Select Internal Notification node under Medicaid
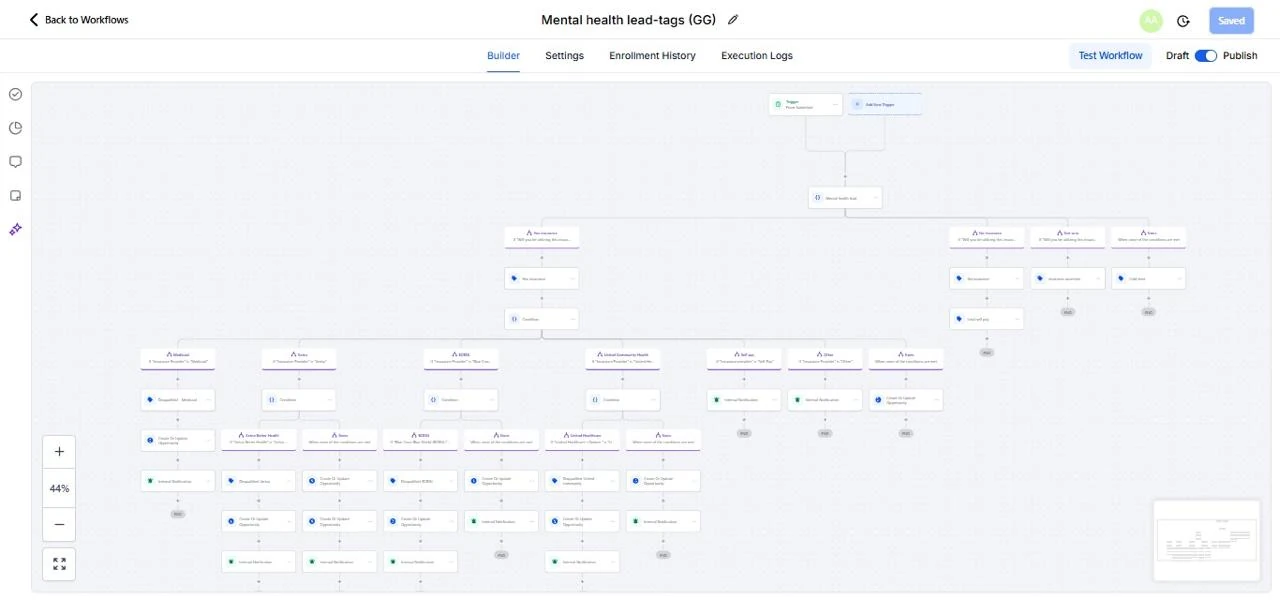Screen dimensions: 1280x600 [x=178, y=481]
